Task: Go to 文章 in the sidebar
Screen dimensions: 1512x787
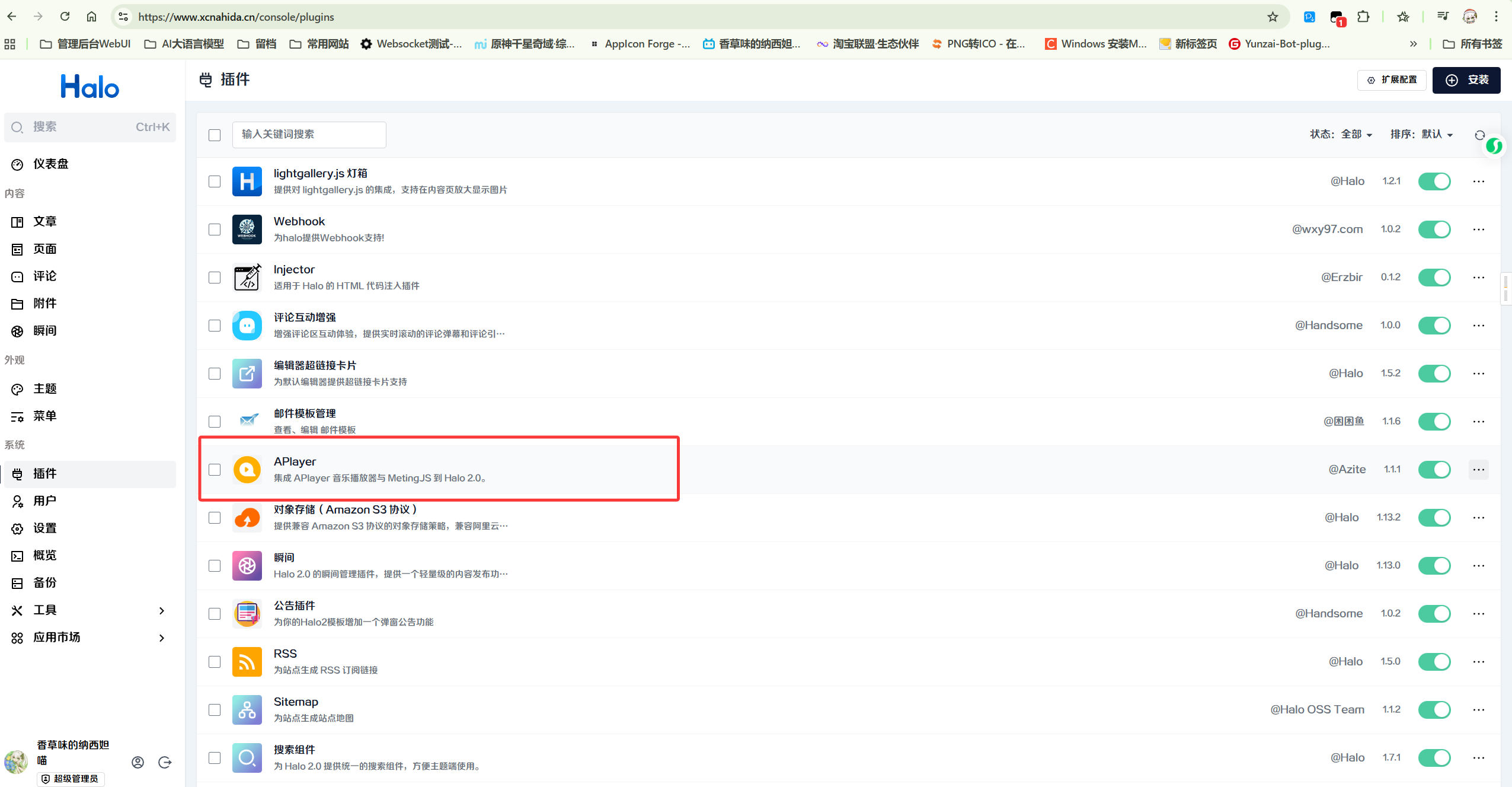Action: [x=44, y=221]
